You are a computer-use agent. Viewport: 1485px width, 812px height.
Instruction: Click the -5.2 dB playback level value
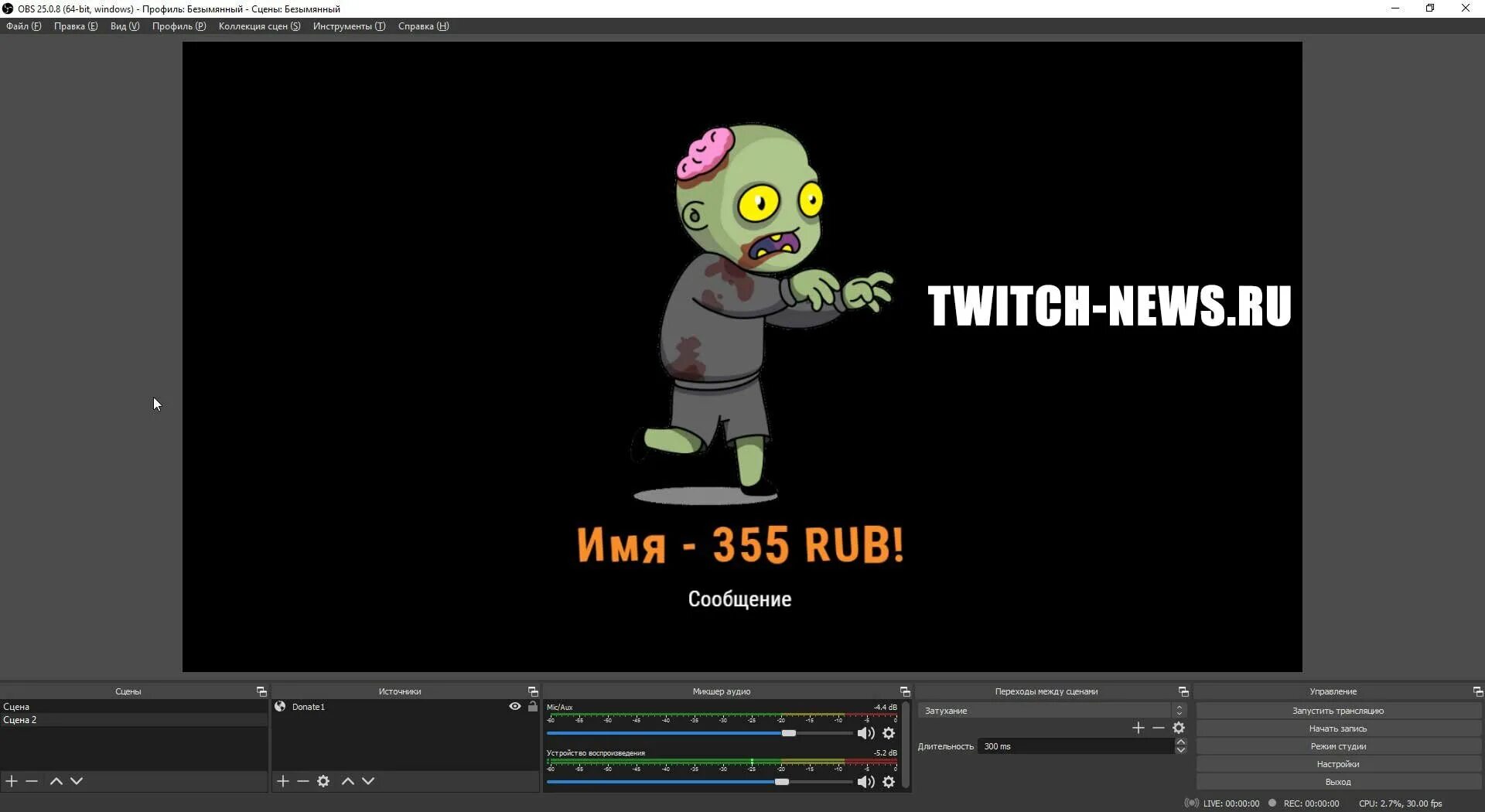point(886,752)
